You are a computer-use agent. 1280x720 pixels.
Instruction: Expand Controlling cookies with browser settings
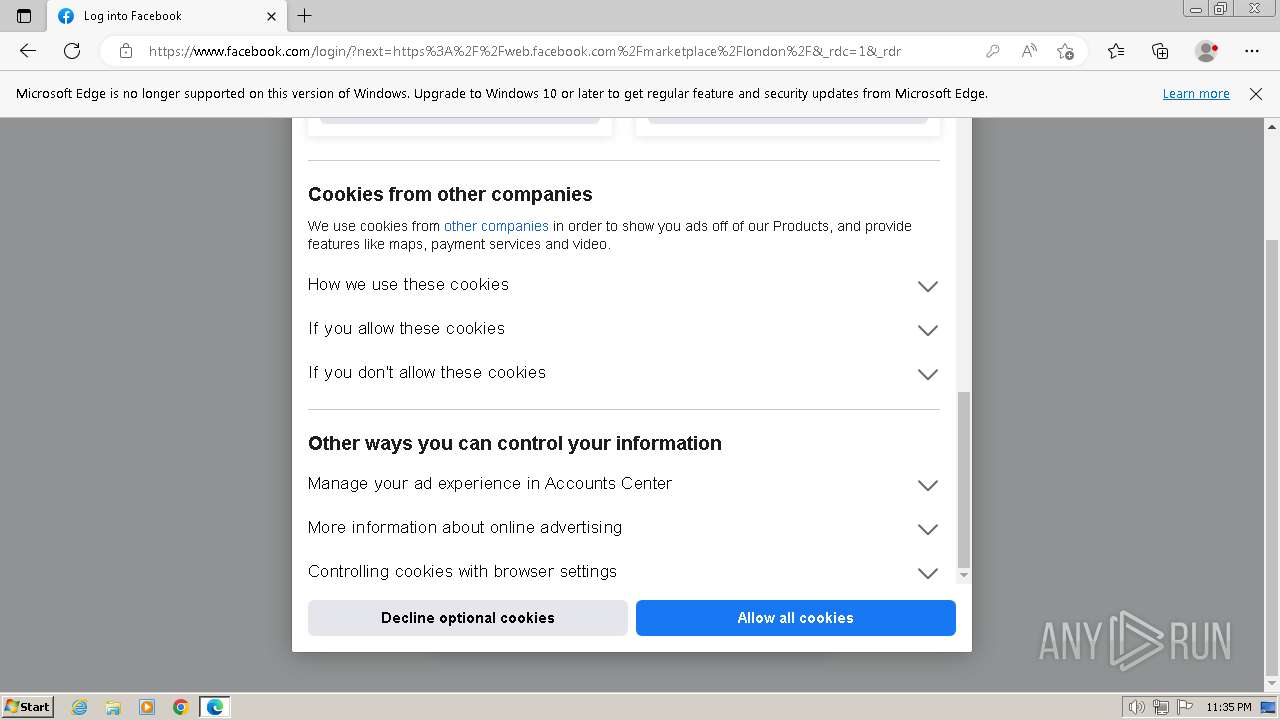927,573
